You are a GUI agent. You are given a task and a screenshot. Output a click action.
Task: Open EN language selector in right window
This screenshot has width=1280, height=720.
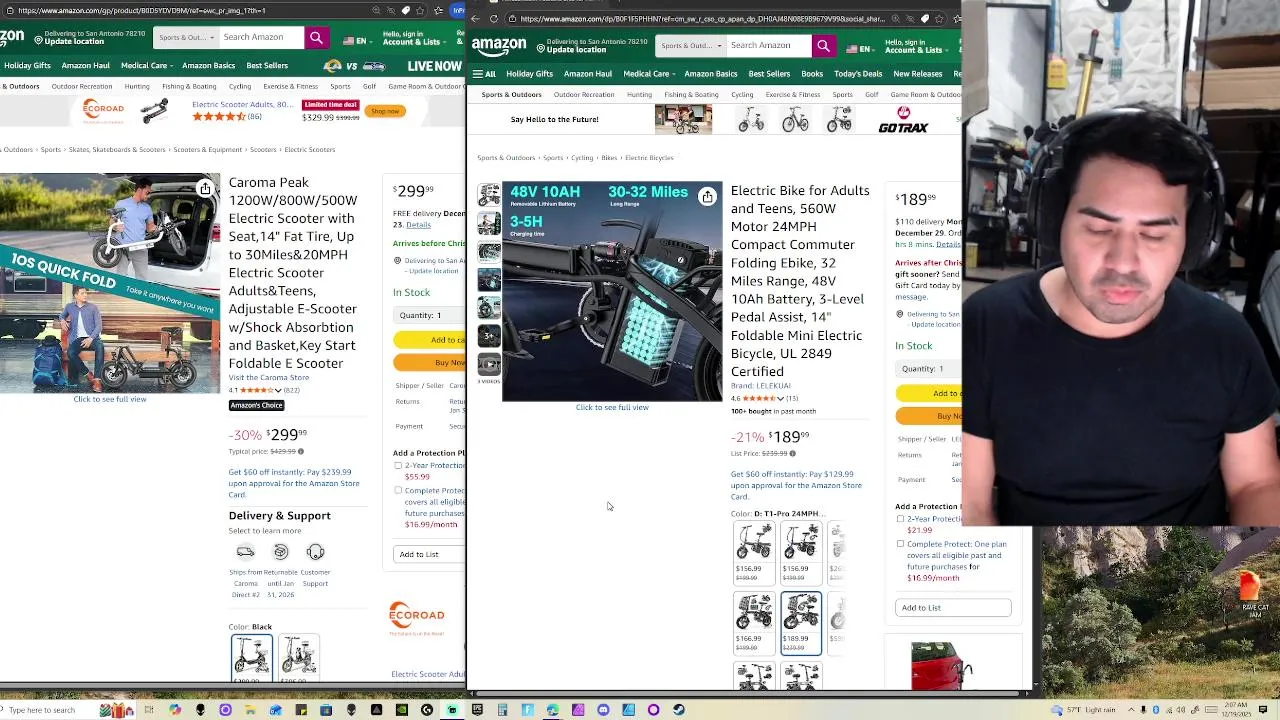tap(858, 49)
